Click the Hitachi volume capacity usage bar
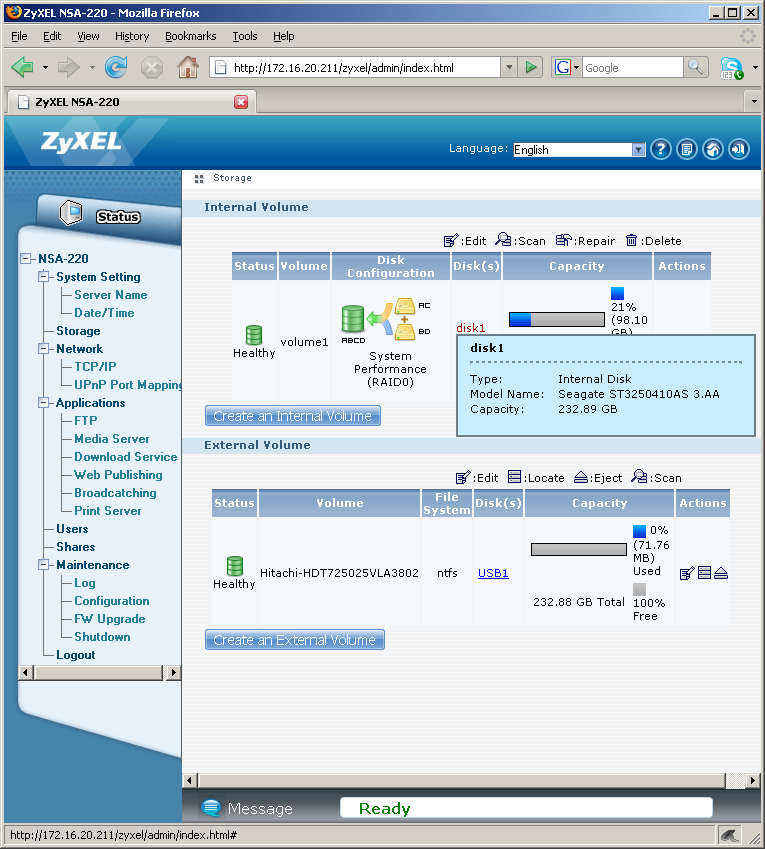This screenshot has height=849, width=765. [x=579, y=550]
